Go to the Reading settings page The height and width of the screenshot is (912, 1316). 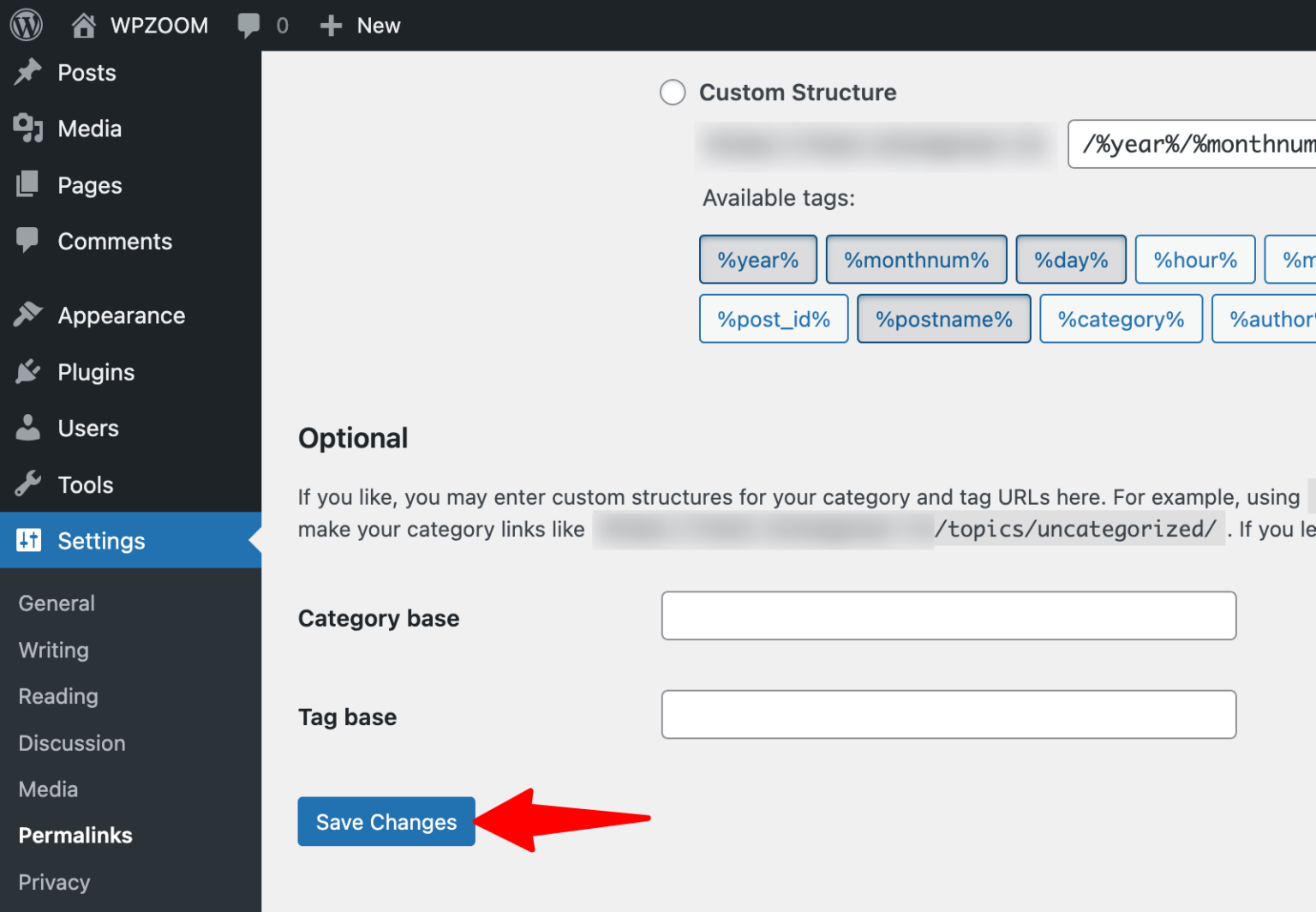[58, 696]
